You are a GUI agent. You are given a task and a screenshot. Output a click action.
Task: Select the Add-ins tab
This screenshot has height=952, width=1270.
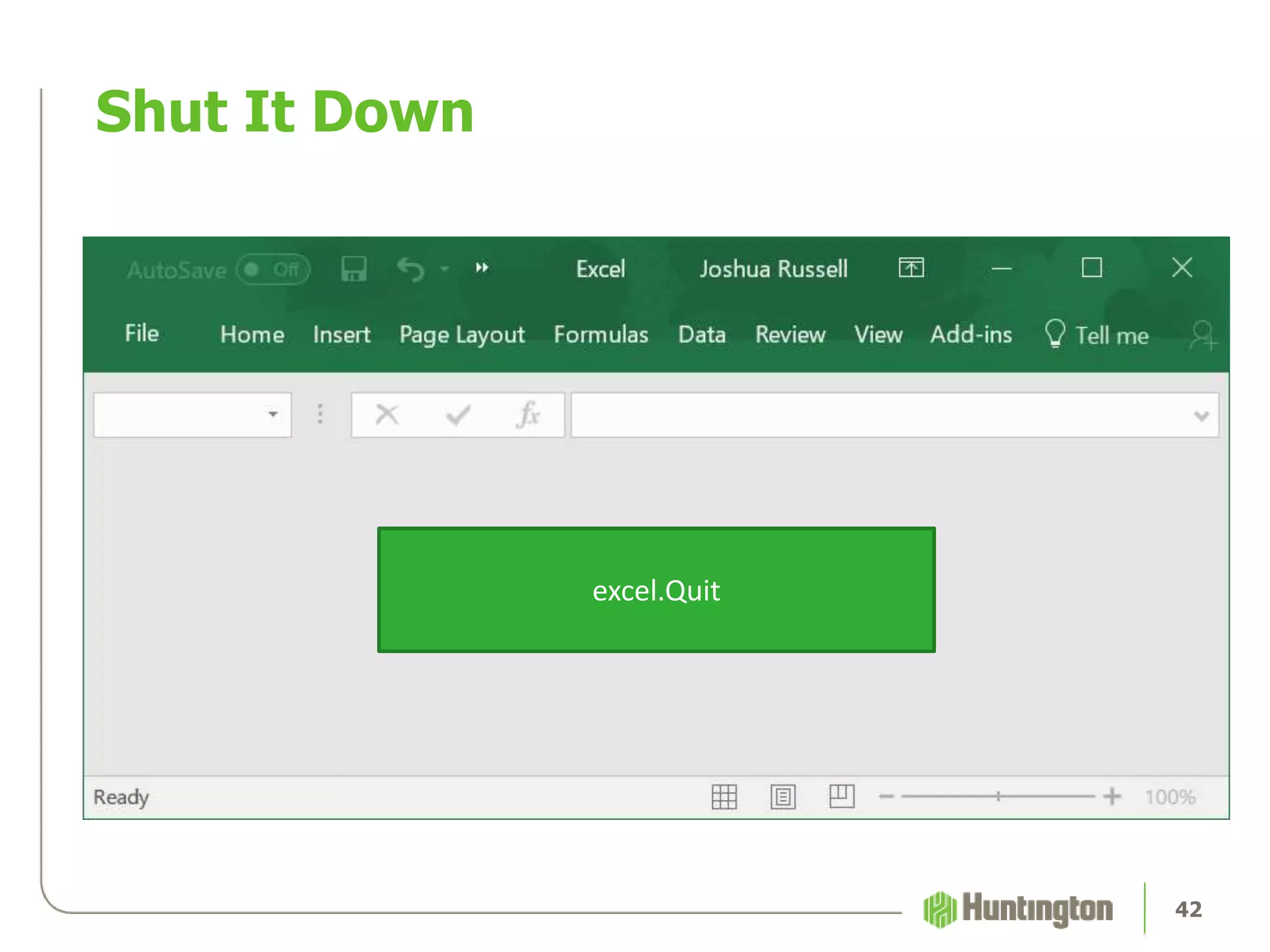971,335
